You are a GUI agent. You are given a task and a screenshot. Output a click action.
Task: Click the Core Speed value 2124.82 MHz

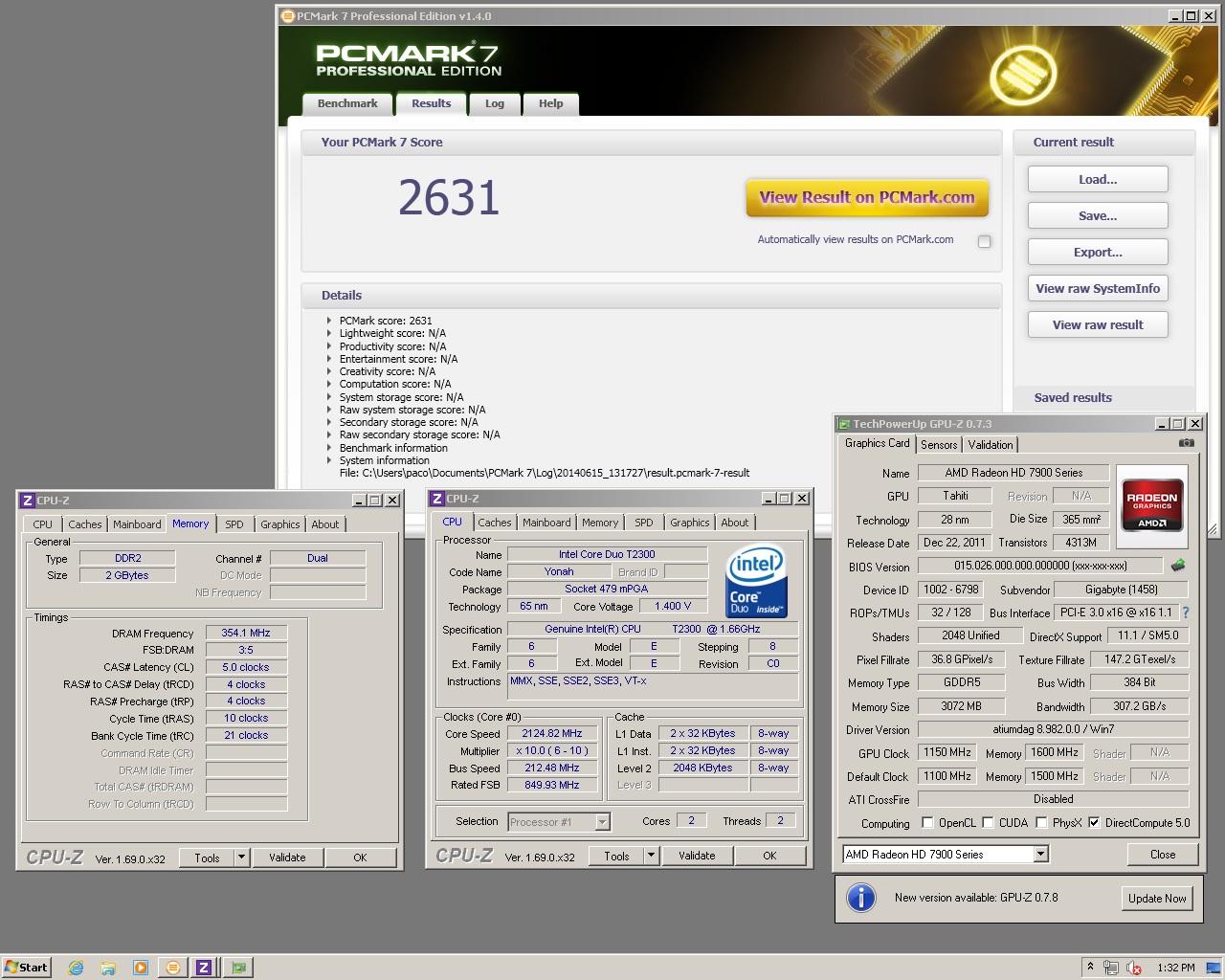(x=552, y=733)
